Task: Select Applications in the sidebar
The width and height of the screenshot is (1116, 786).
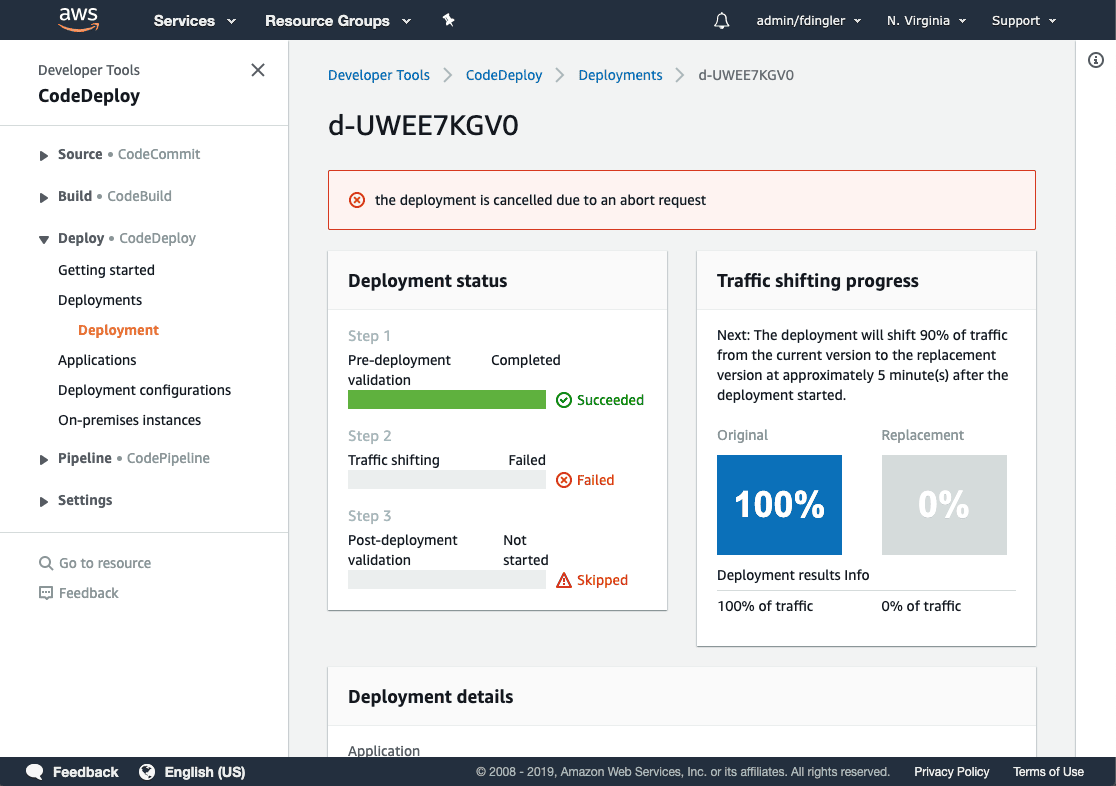Action: (97, 360)
